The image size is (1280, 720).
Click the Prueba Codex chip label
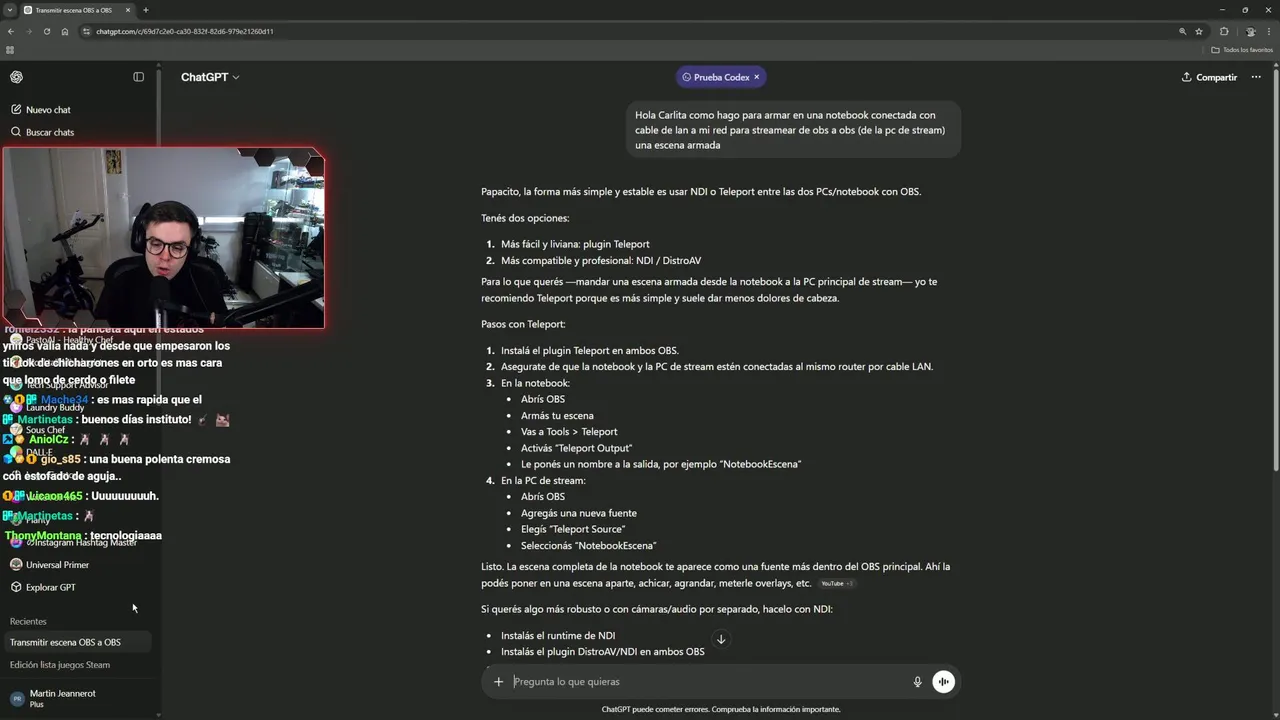click(721, 77)
